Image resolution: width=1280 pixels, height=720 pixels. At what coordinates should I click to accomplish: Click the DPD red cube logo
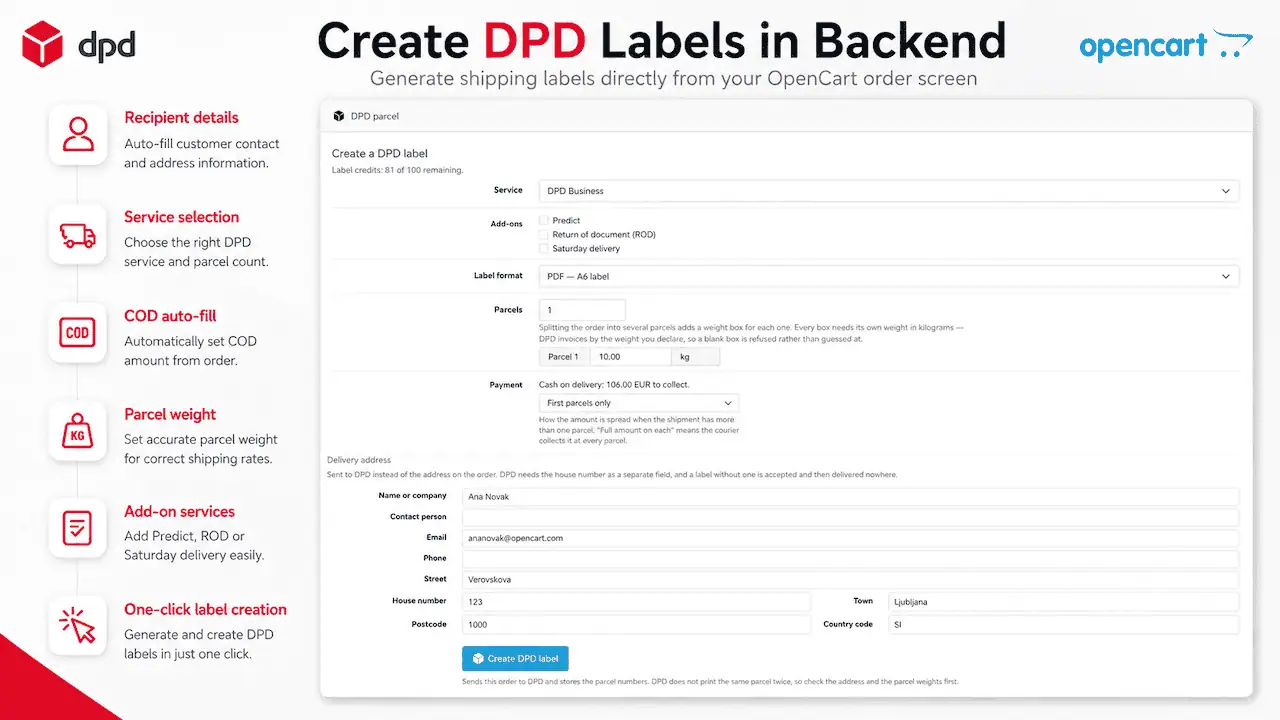click(43, 45)
